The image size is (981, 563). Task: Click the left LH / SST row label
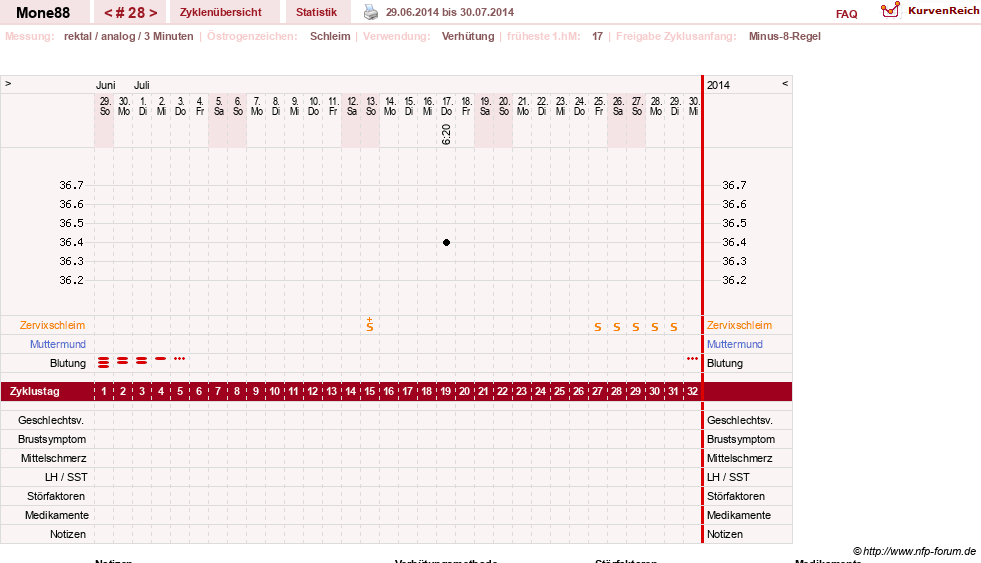(x=66, y=477)
